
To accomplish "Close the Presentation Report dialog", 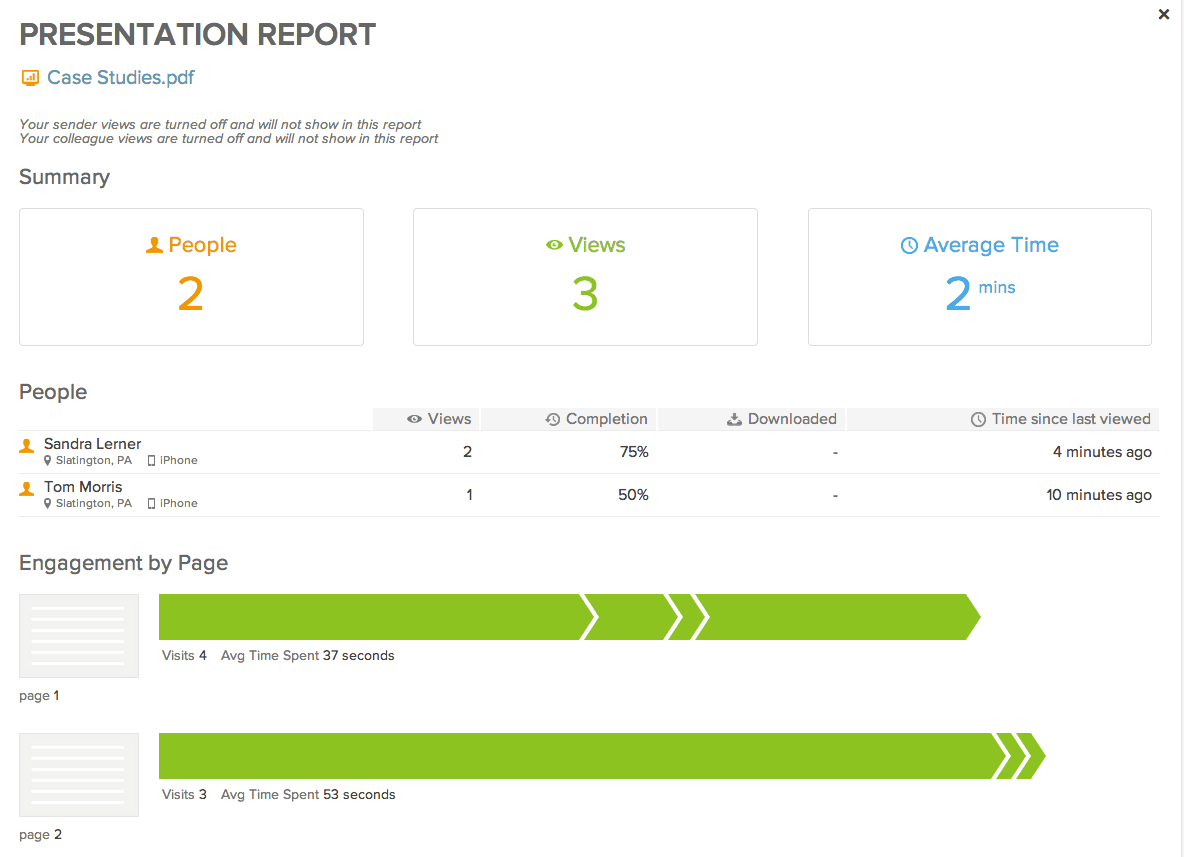I will tap(1163, 14).
